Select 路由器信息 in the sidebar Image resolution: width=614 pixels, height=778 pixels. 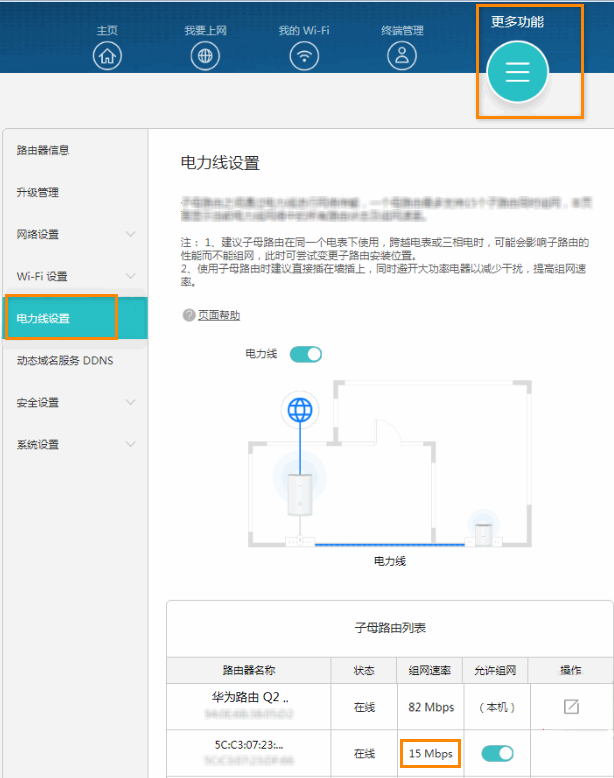click(43, 150)
